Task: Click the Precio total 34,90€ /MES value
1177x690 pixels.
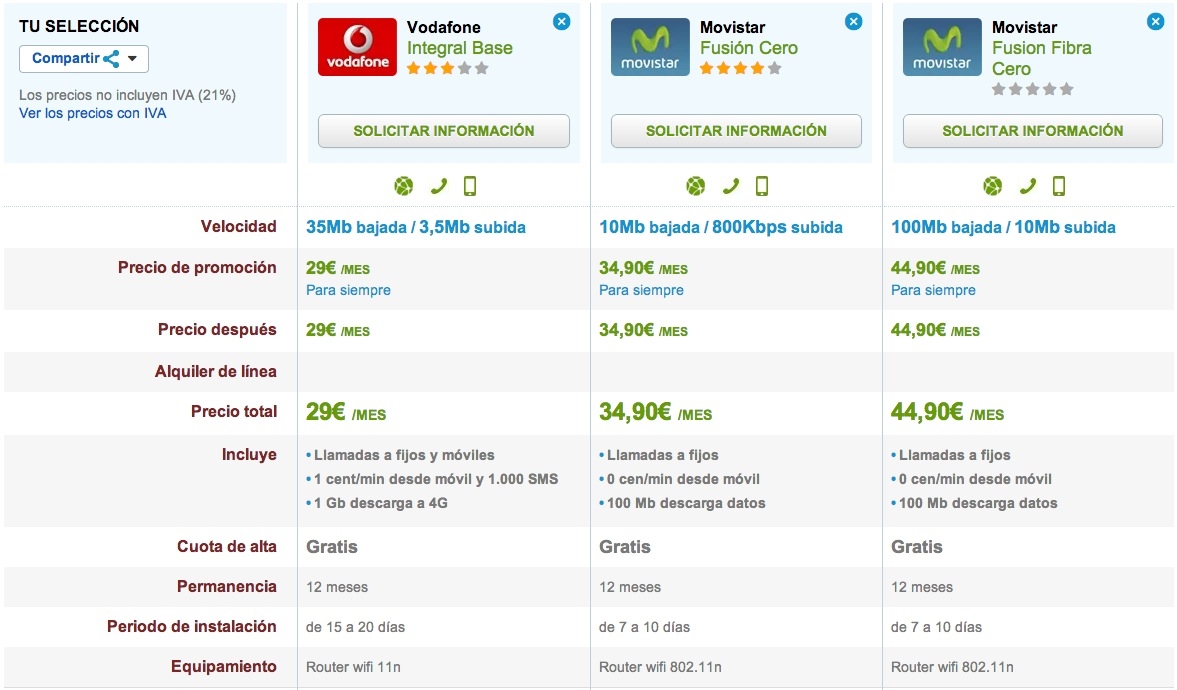Action: (655, 412)
